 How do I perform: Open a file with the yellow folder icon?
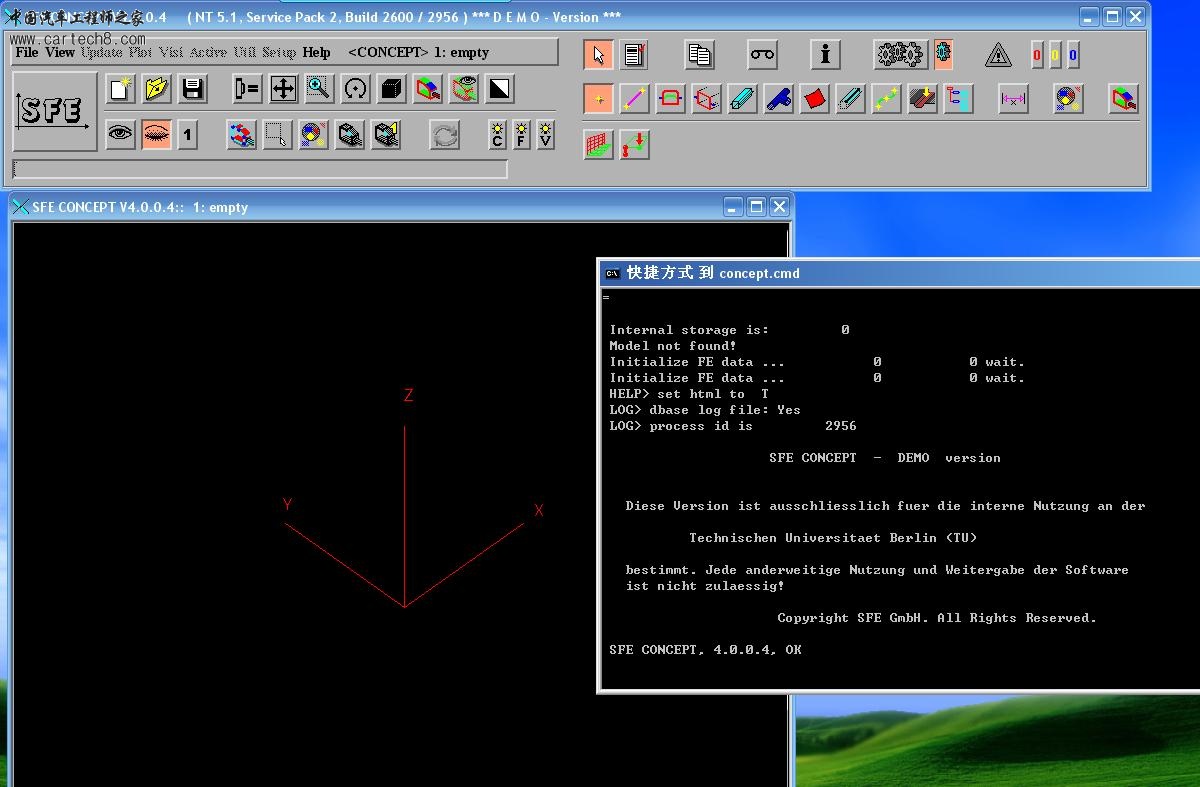[157, 89]
